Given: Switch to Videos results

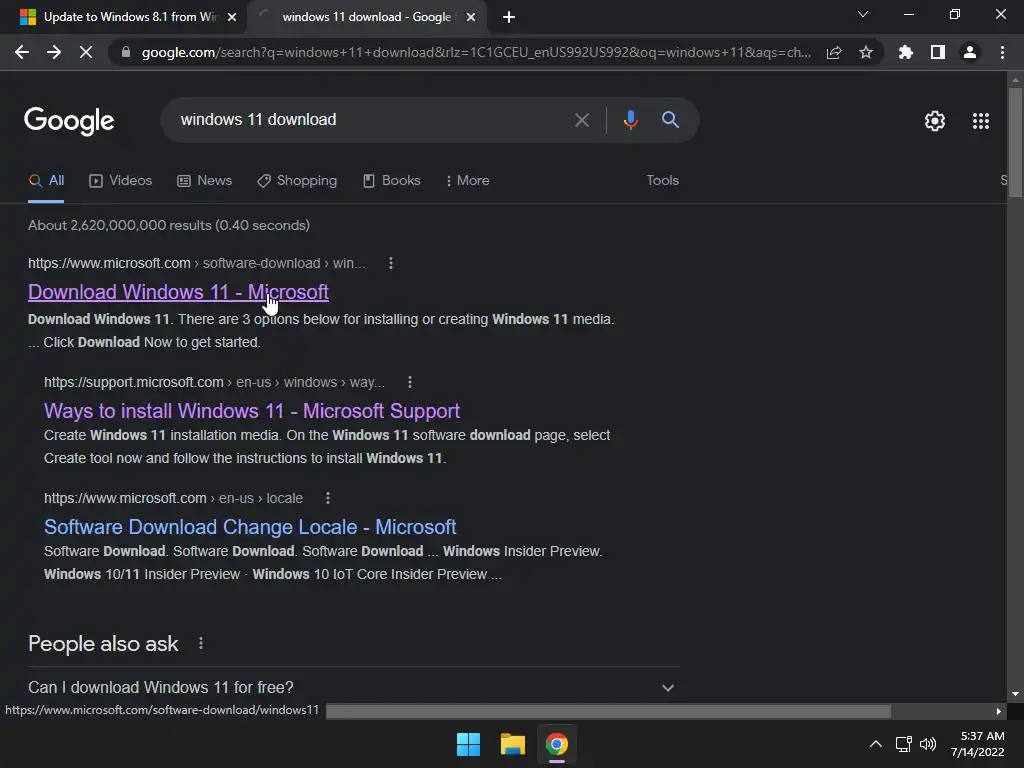Looking at the screenshot, I should point(120,181).
